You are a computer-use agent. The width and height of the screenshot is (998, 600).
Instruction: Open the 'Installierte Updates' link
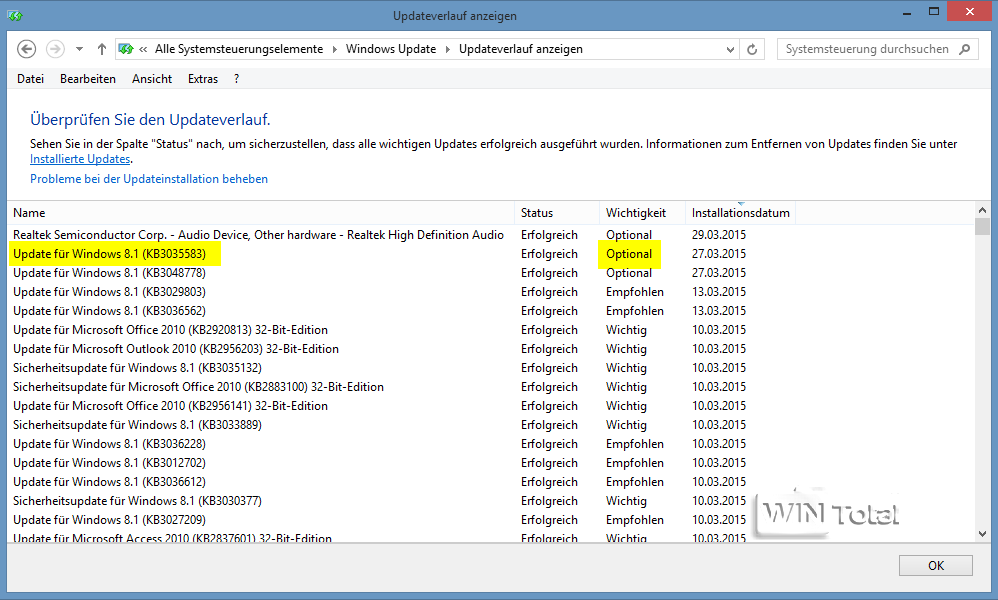(x=80, y=159)
